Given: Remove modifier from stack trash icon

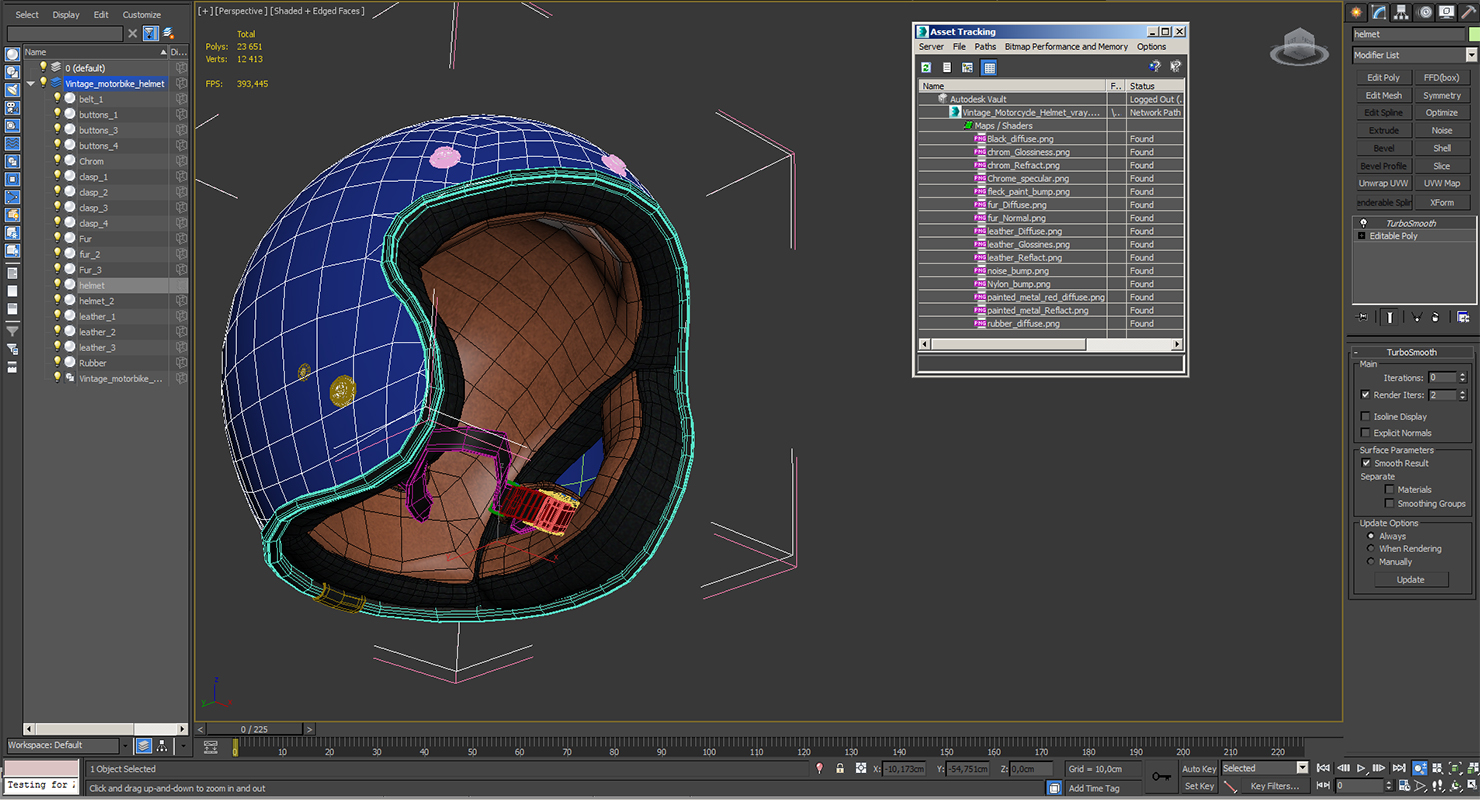Looking at the screenshot, I should coord(1435,317).
